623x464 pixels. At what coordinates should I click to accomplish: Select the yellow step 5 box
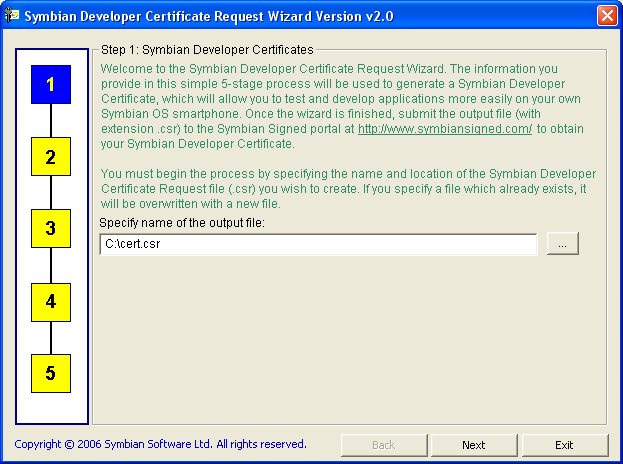[51, 373]
